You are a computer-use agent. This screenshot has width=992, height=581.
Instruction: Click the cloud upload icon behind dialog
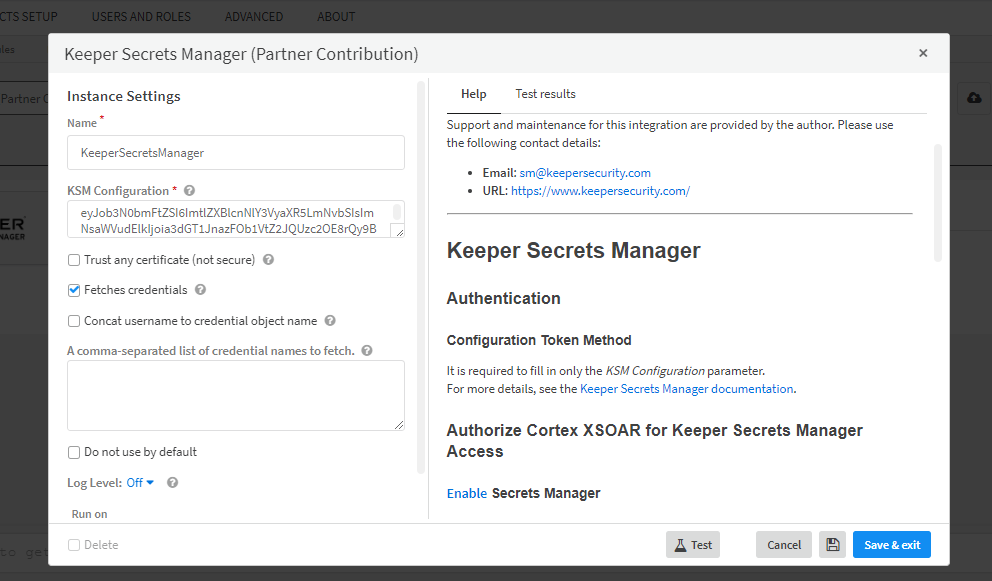[x=974, y=98]
